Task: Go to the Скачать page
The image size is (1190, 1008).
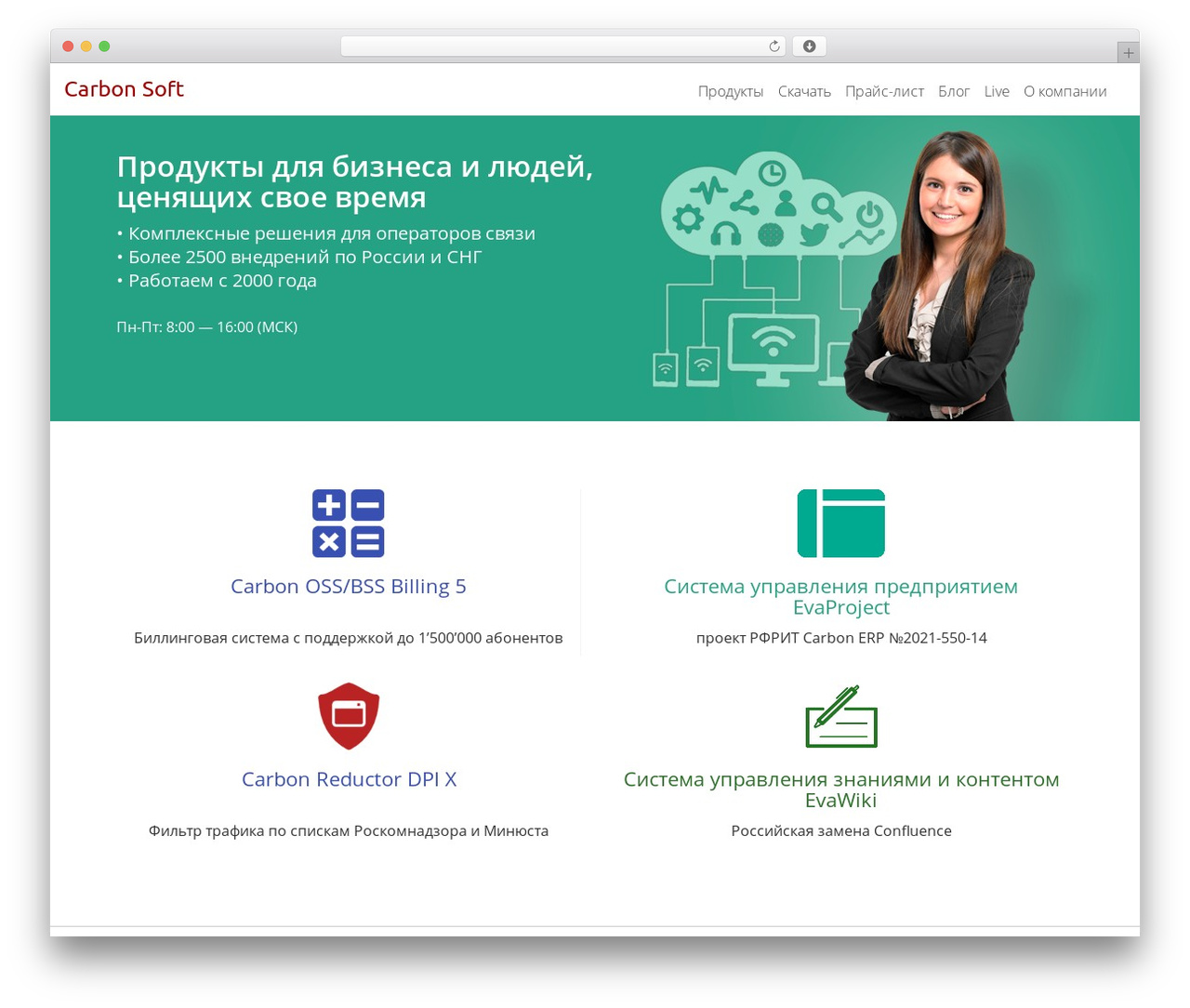Action: (804, 91)
